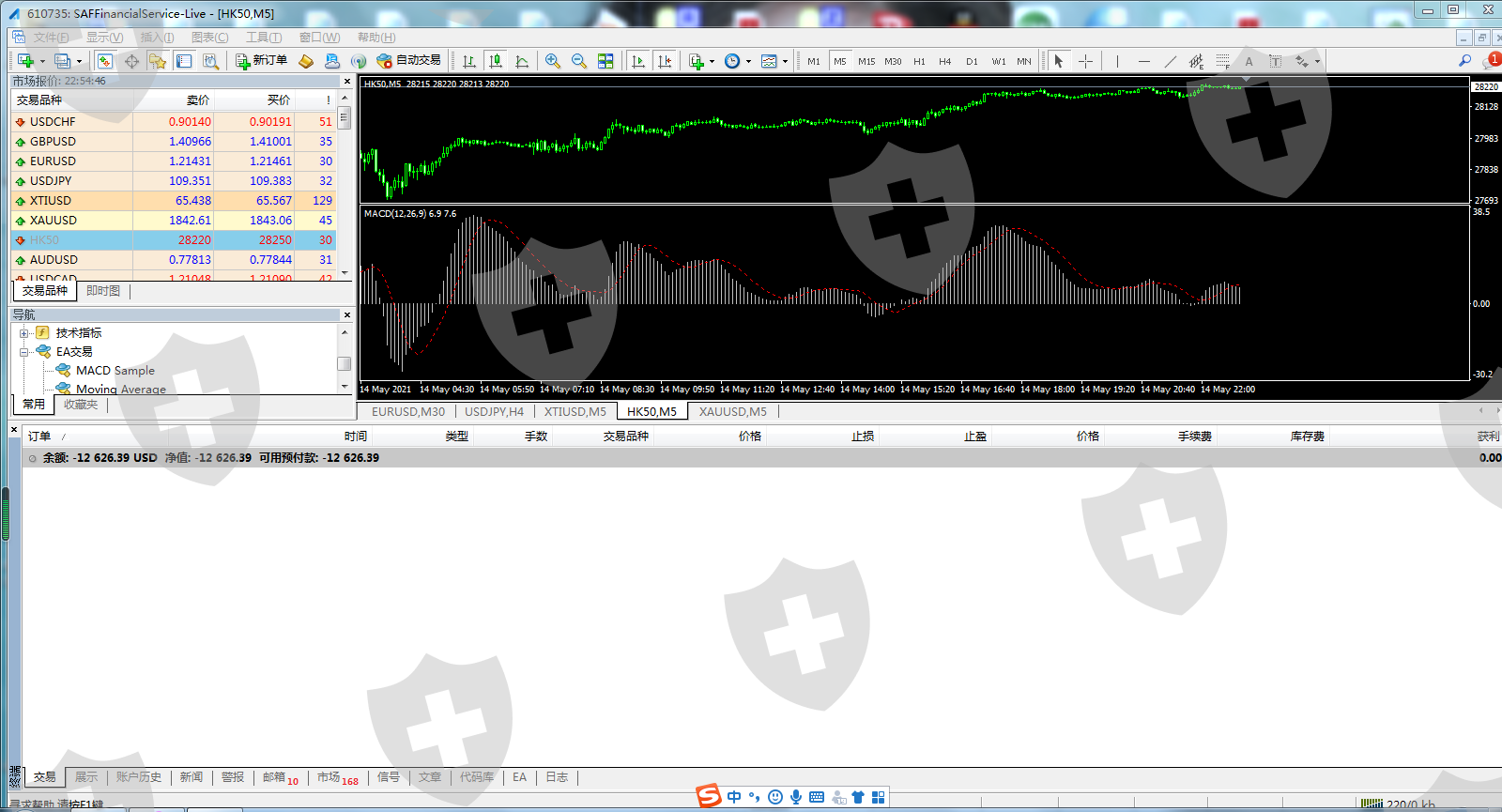The height and width of the screenshot is (812, 1502).
Task: Switch to EURUSD,M30 chart tab
Action: 408,411
